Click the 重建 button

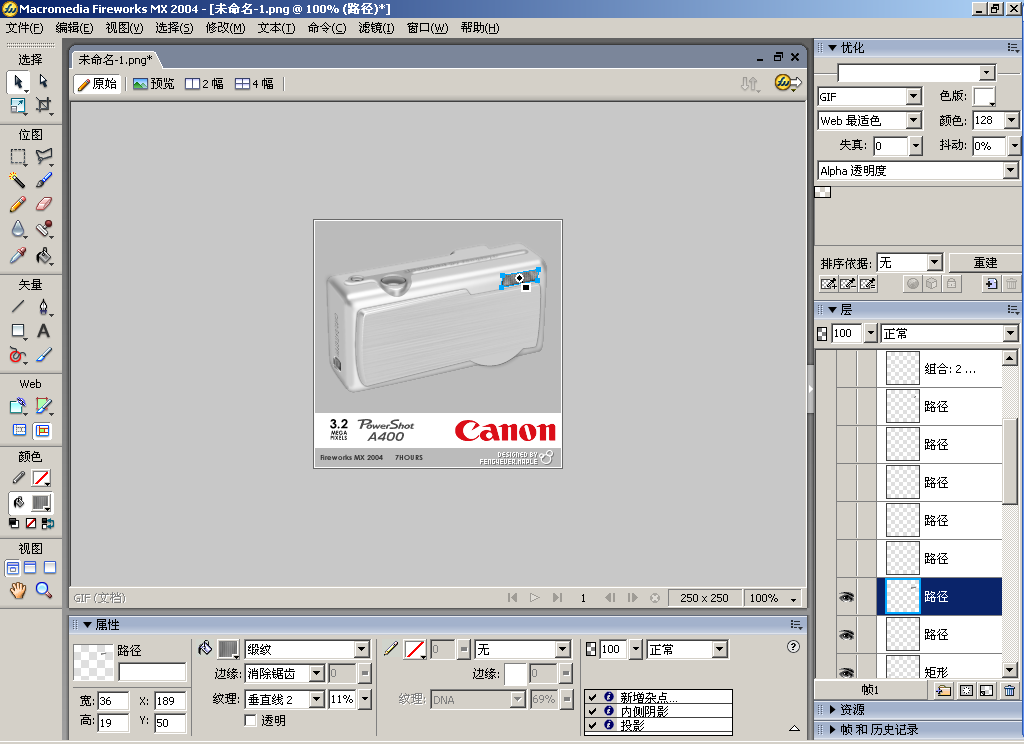point(985,263)
